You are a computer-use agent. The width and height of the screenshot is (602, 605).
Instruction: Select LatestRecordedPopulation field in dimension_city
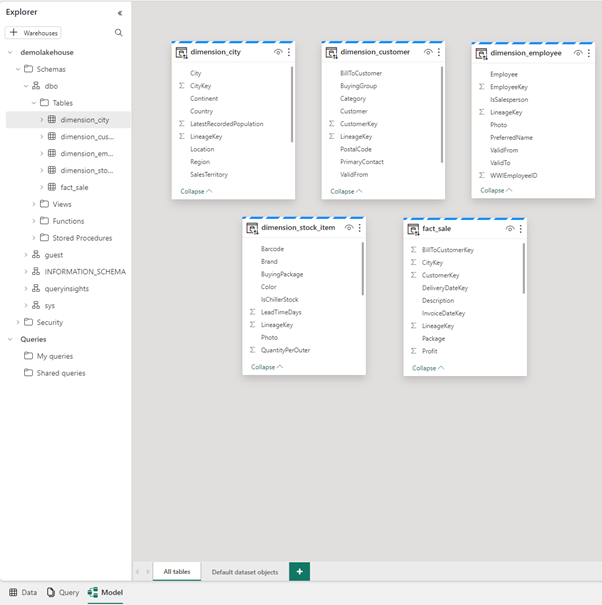tap(227, 124)
